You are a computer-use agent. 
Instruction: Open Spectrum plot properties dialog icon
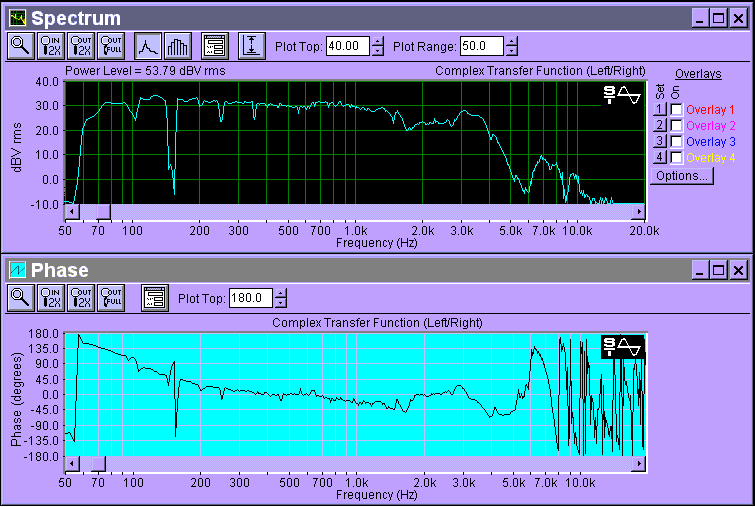(214, 45)
